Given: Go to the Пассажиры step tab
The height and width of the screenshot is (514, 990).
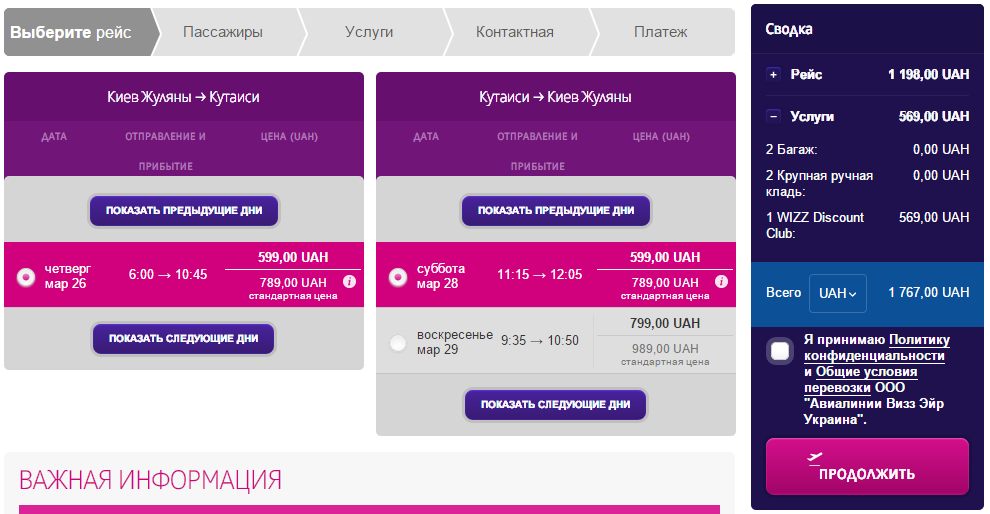Looking at the screenshot, I should coord(223,32).
